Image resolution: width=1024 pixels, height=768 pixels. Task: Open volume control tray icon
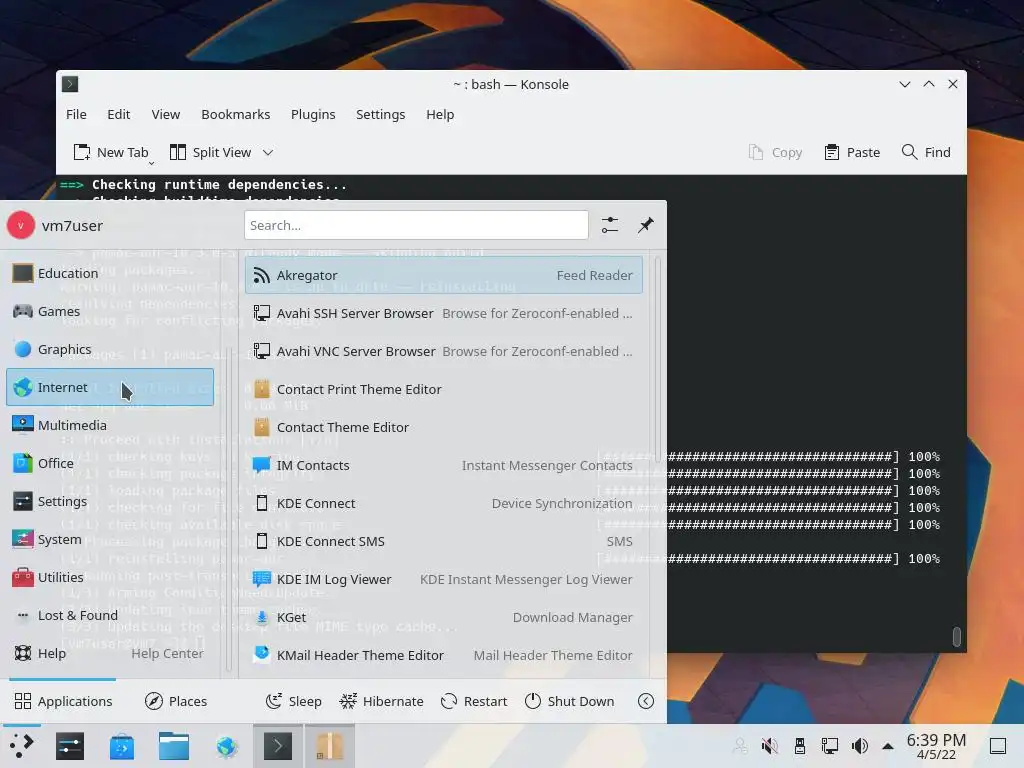click(859, 746)
